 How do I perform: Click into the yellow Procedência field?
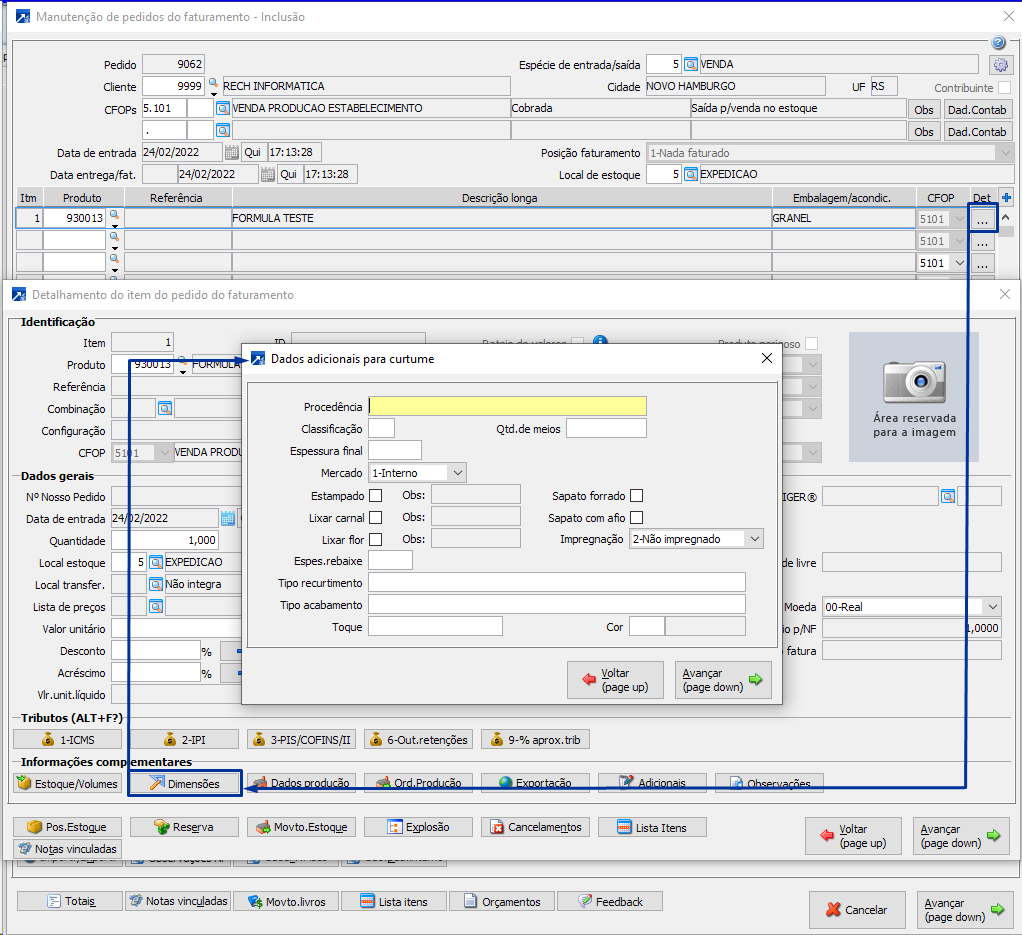(x=507, y=406)
